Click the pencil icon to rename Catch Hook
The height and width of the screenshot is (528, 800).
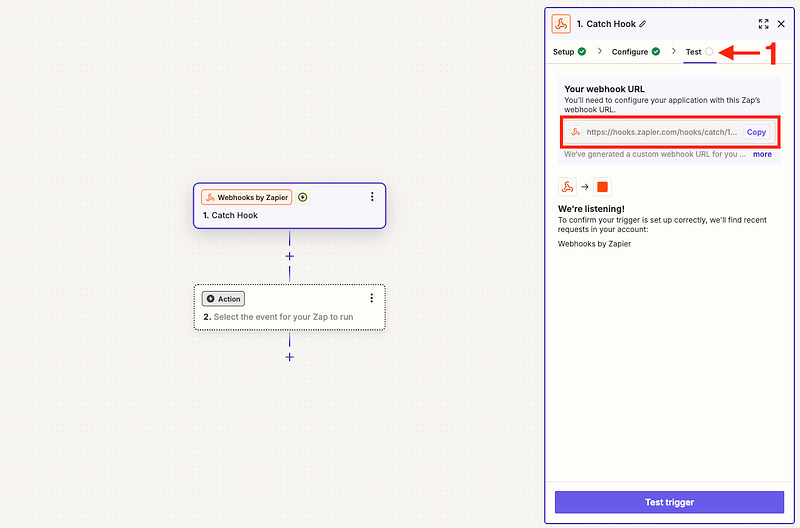643,24
